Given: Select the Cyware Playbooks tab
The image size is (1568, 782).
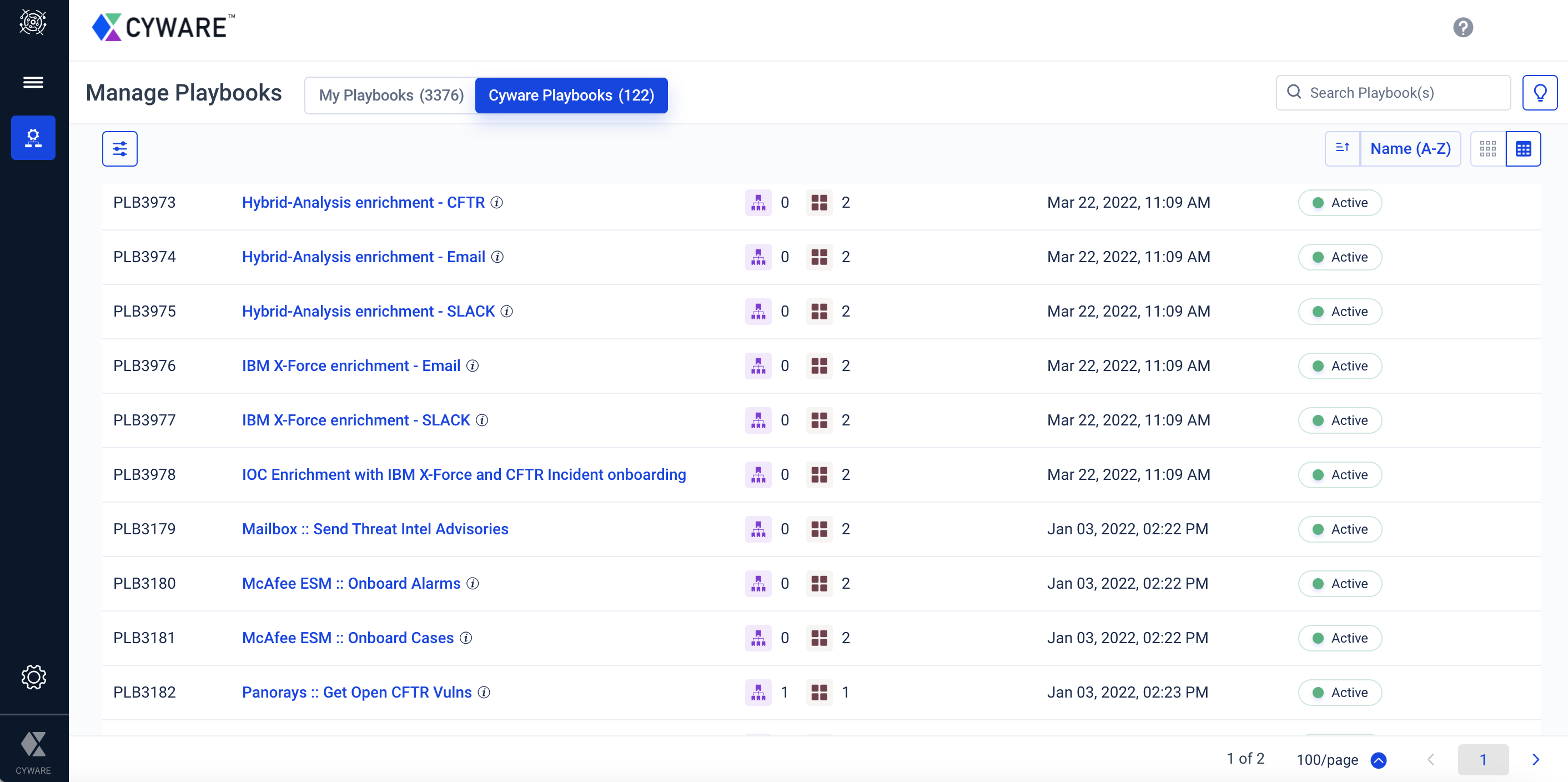Looking at the screenshot, I should click(571, 95).
